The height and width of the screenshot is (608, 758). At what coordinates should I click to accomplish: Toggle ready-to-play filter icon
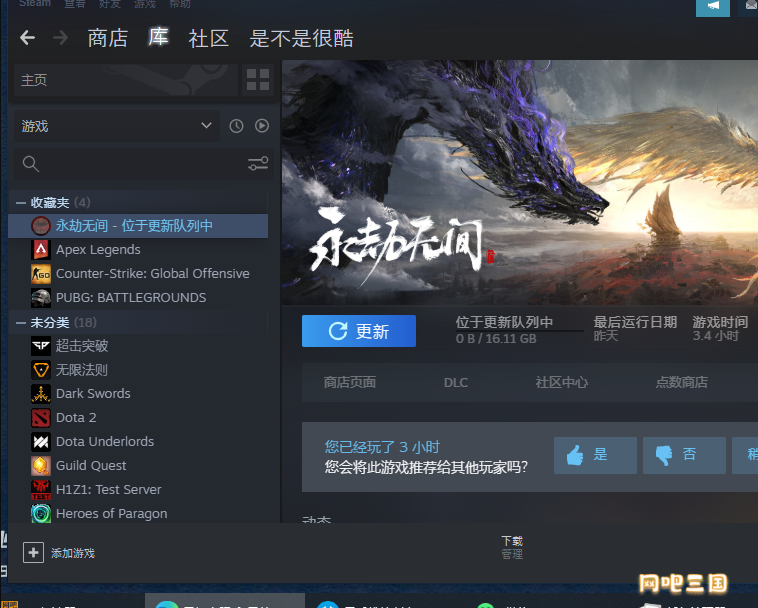coord(262,126)
